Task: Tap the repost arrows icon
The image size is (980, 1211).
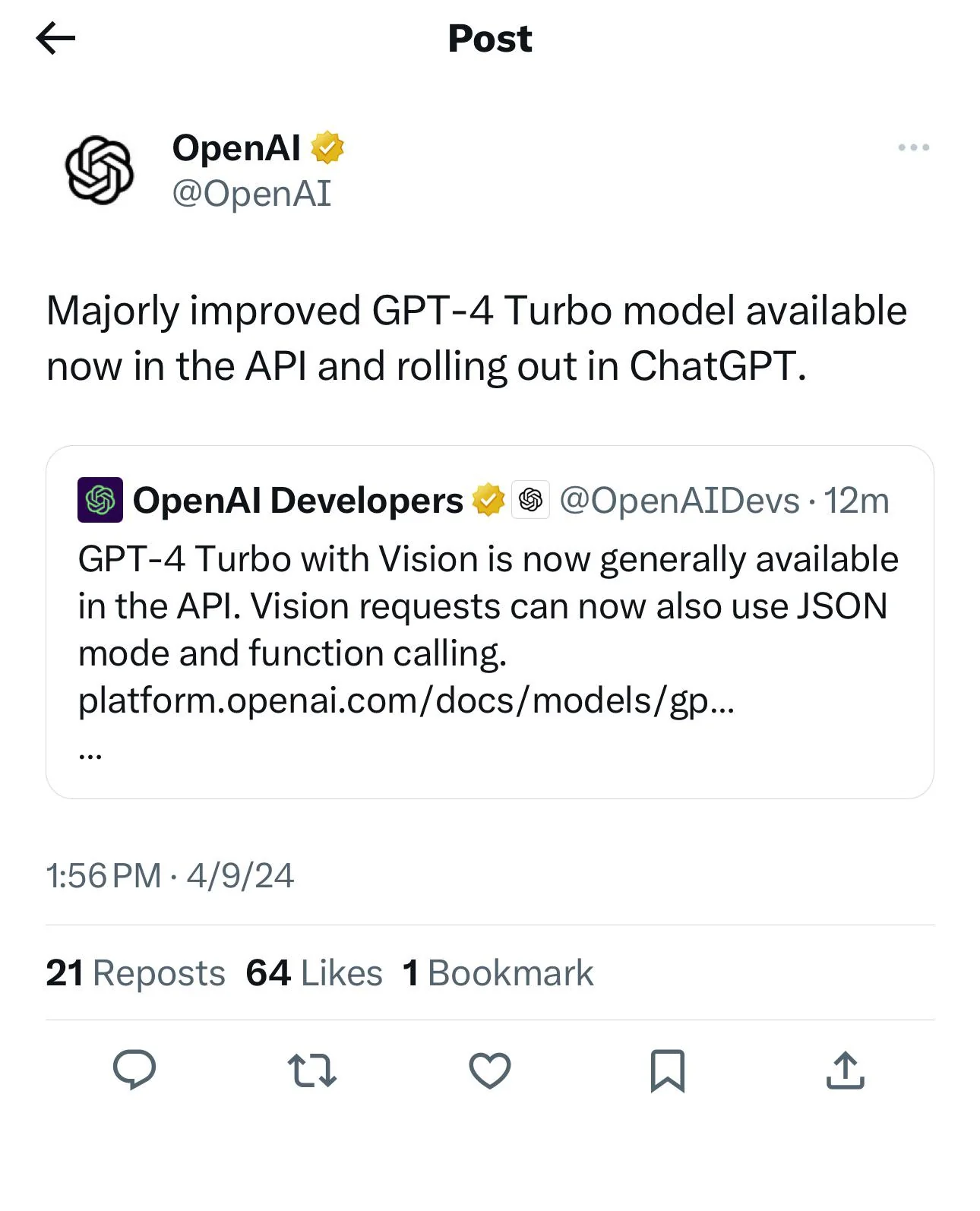Action: (x=312, y=1070)
